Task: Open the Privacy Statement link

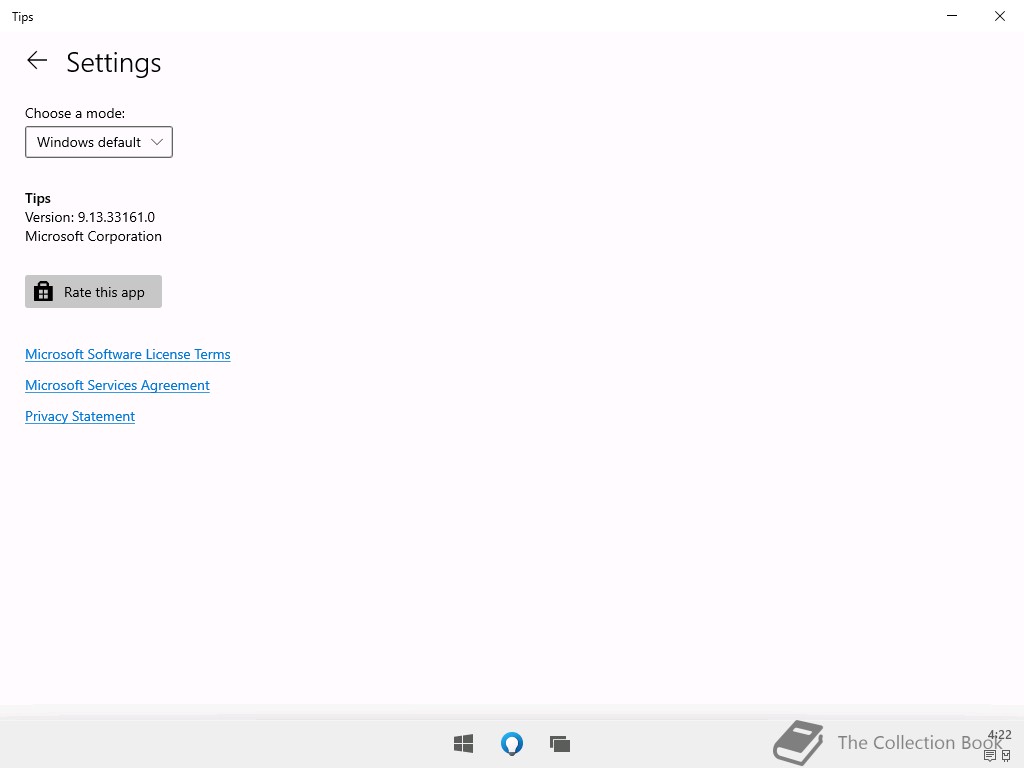Action: [80, 416]
